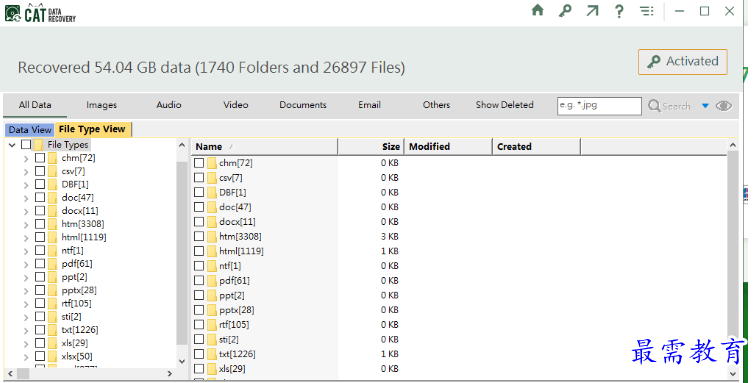Switch to the Email tab

tap(369, 105)
